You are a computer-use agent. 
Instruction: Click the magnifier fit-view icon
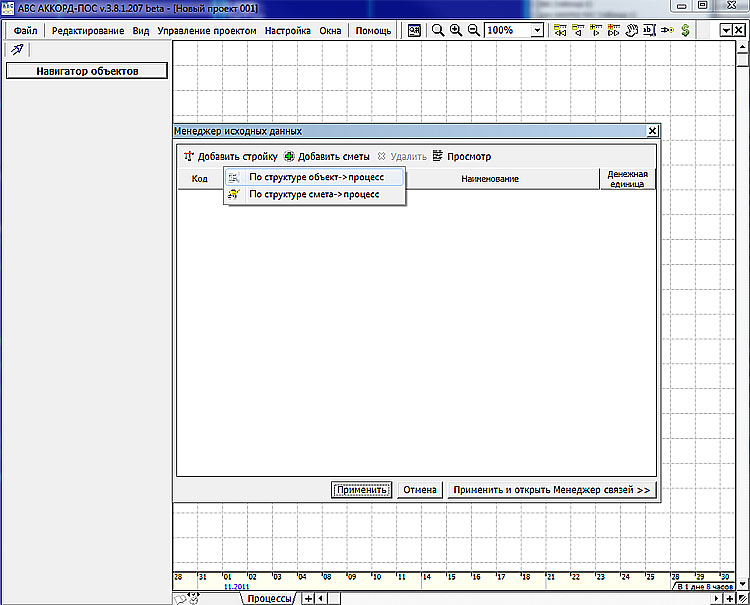point(438,30)
